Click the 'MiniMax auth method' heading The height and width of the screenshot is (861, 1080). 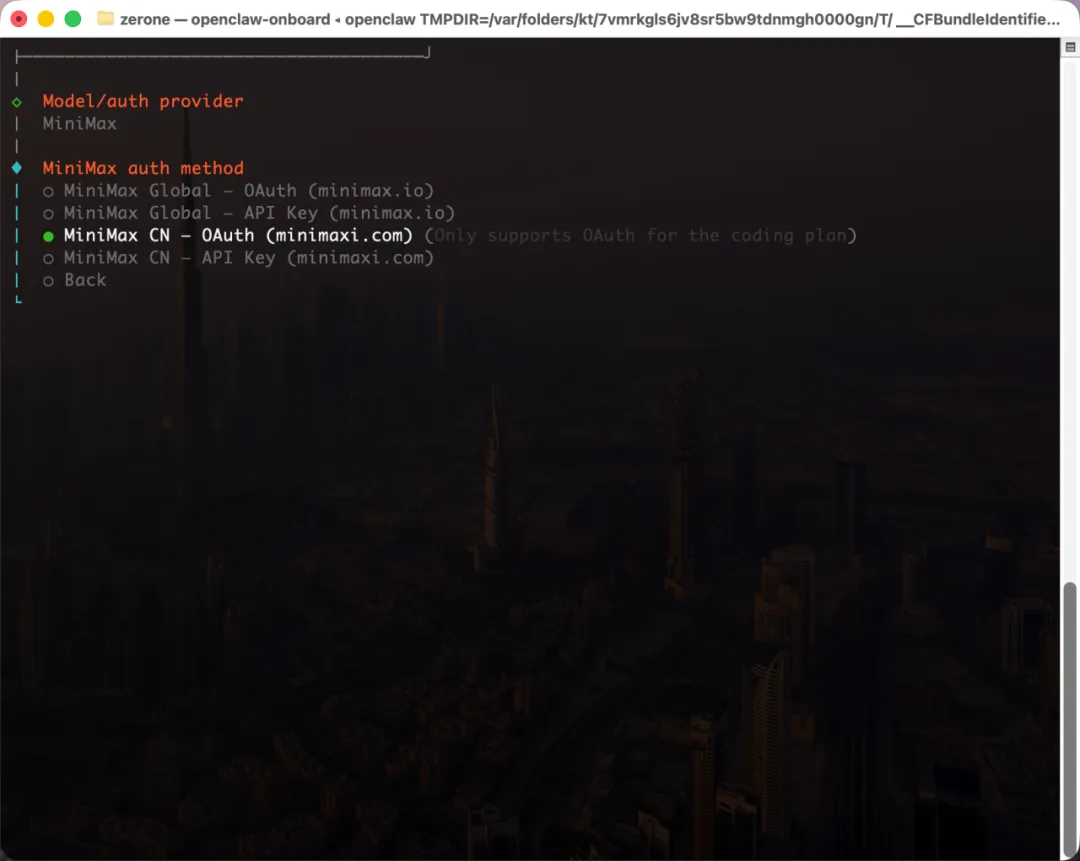pyautogui.click(x=143, y=168)
